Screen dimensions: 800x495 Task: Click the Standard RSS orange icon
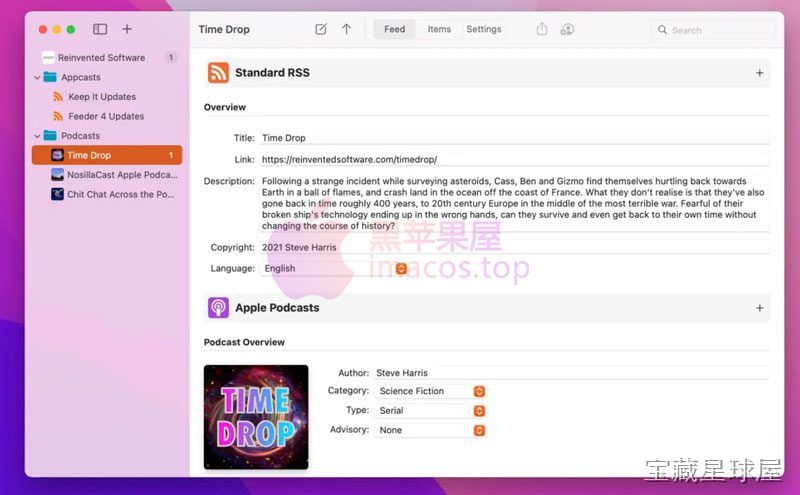pyautogui.click(x=218, y=72)
